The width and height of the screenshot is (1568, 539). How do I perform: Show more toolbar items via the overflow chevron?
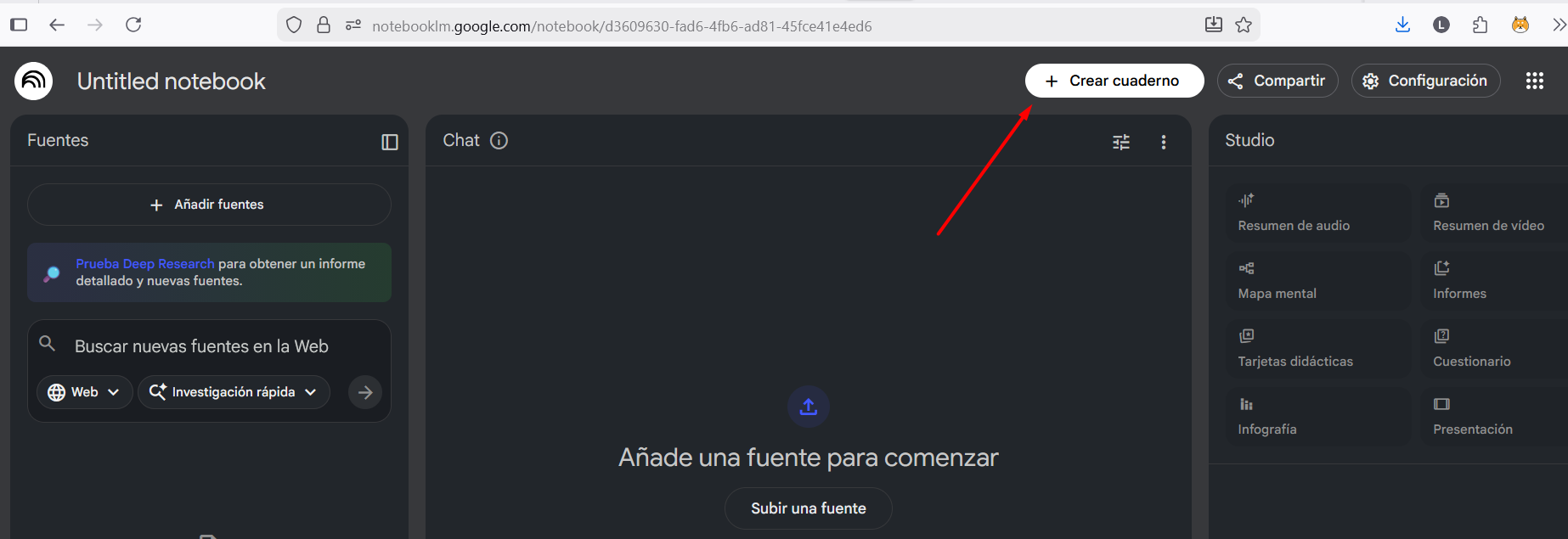(x=1559, y=25)
